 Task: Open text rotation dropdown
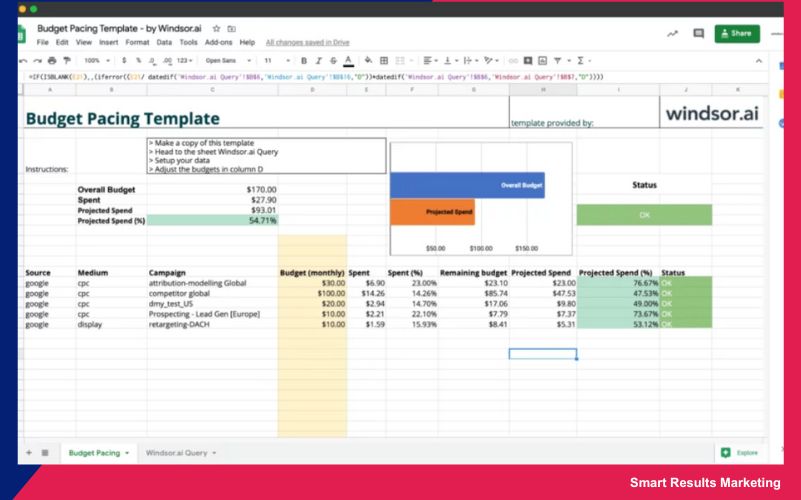(x=491, y=61)
